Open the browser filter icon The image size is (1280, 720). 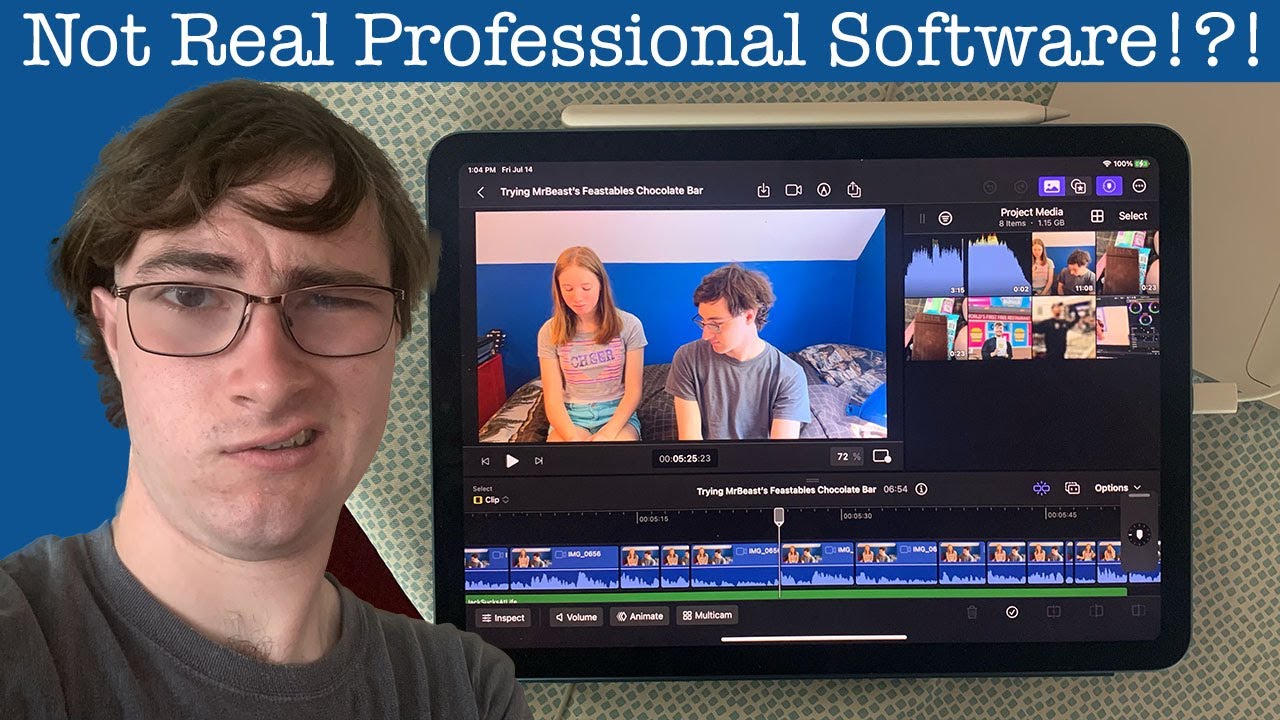coord(945,217)
